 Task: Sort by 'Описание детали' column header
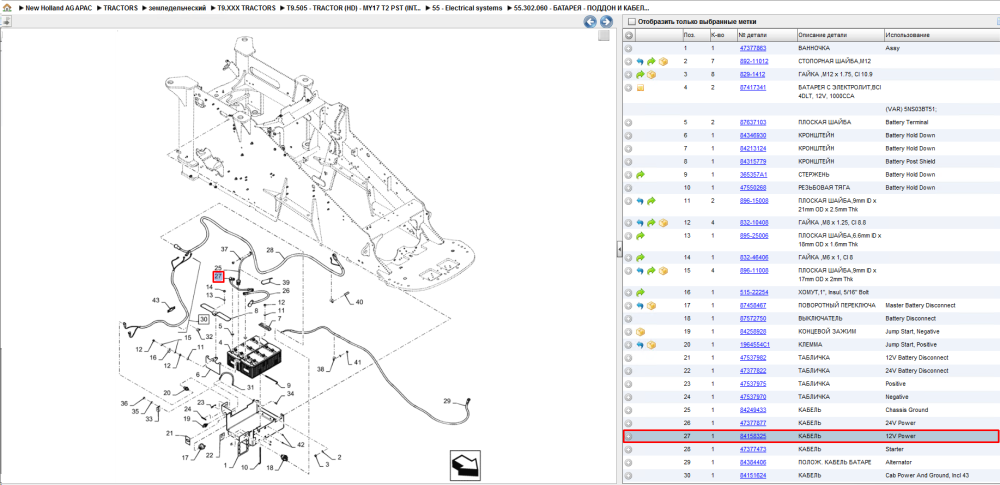click(840, 35)
